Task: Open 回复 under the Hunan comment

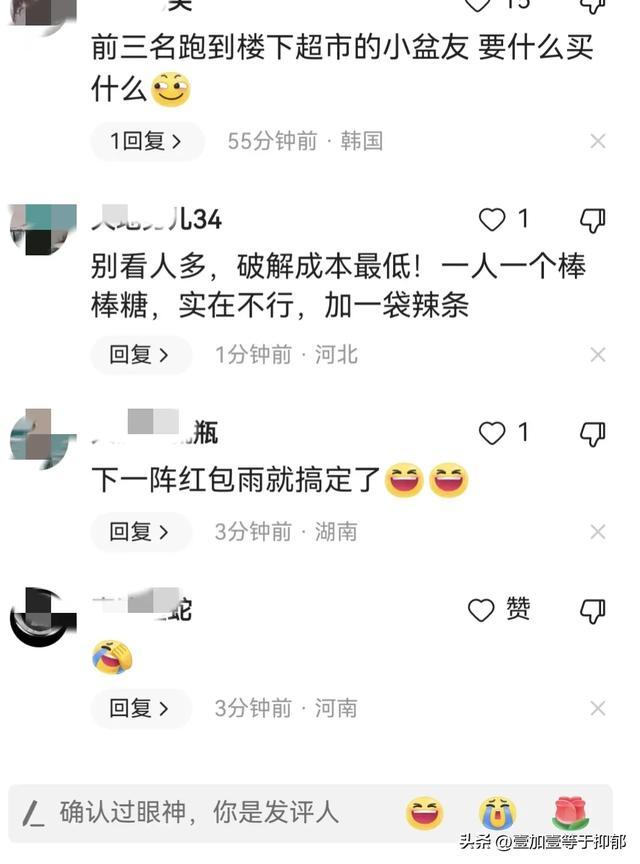Action: [x=141, y=532]
